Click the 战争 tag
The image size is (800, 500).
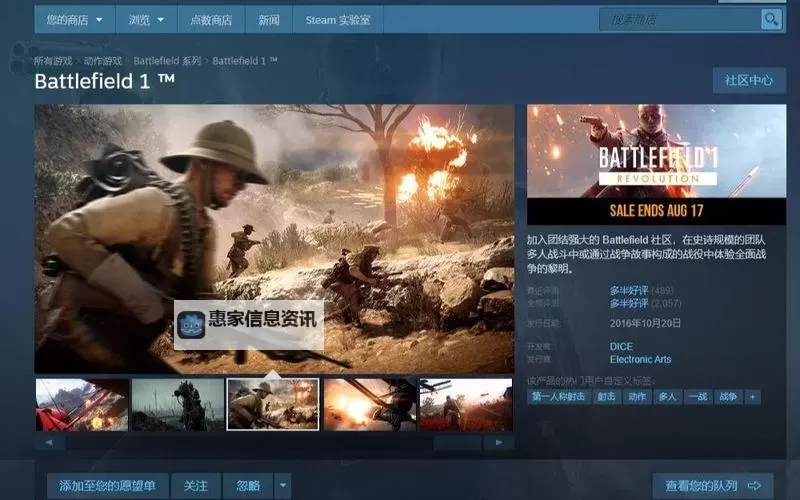[728, 396]
